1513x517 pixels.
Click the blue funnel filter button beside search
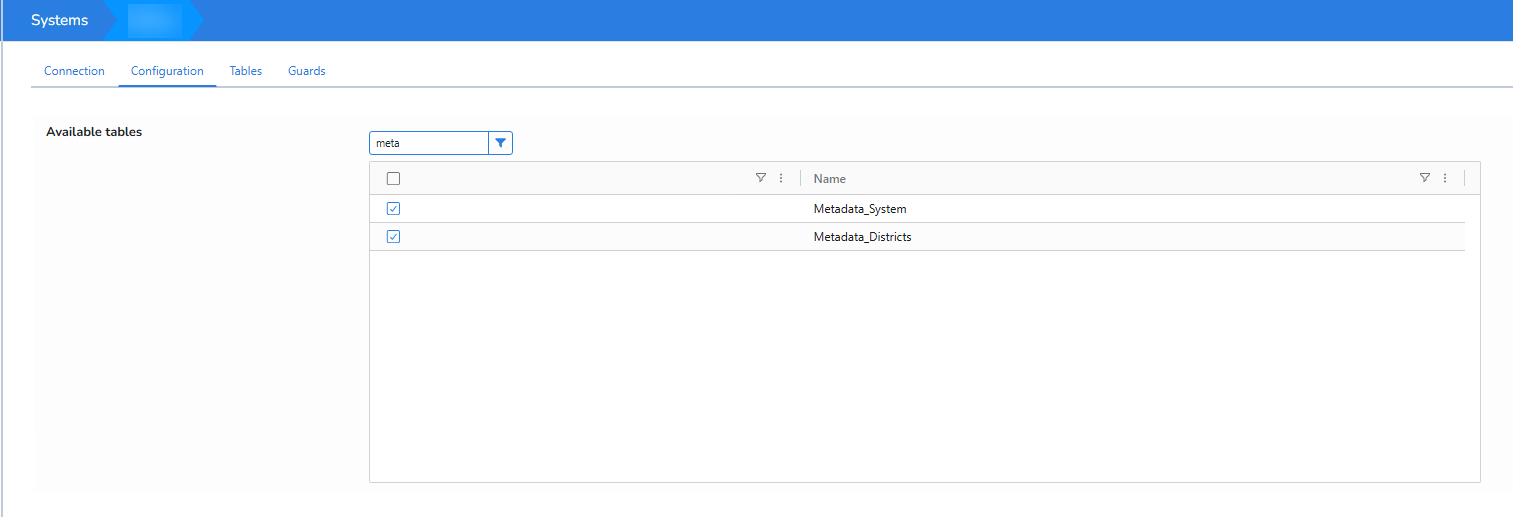(x=500, y=143)
